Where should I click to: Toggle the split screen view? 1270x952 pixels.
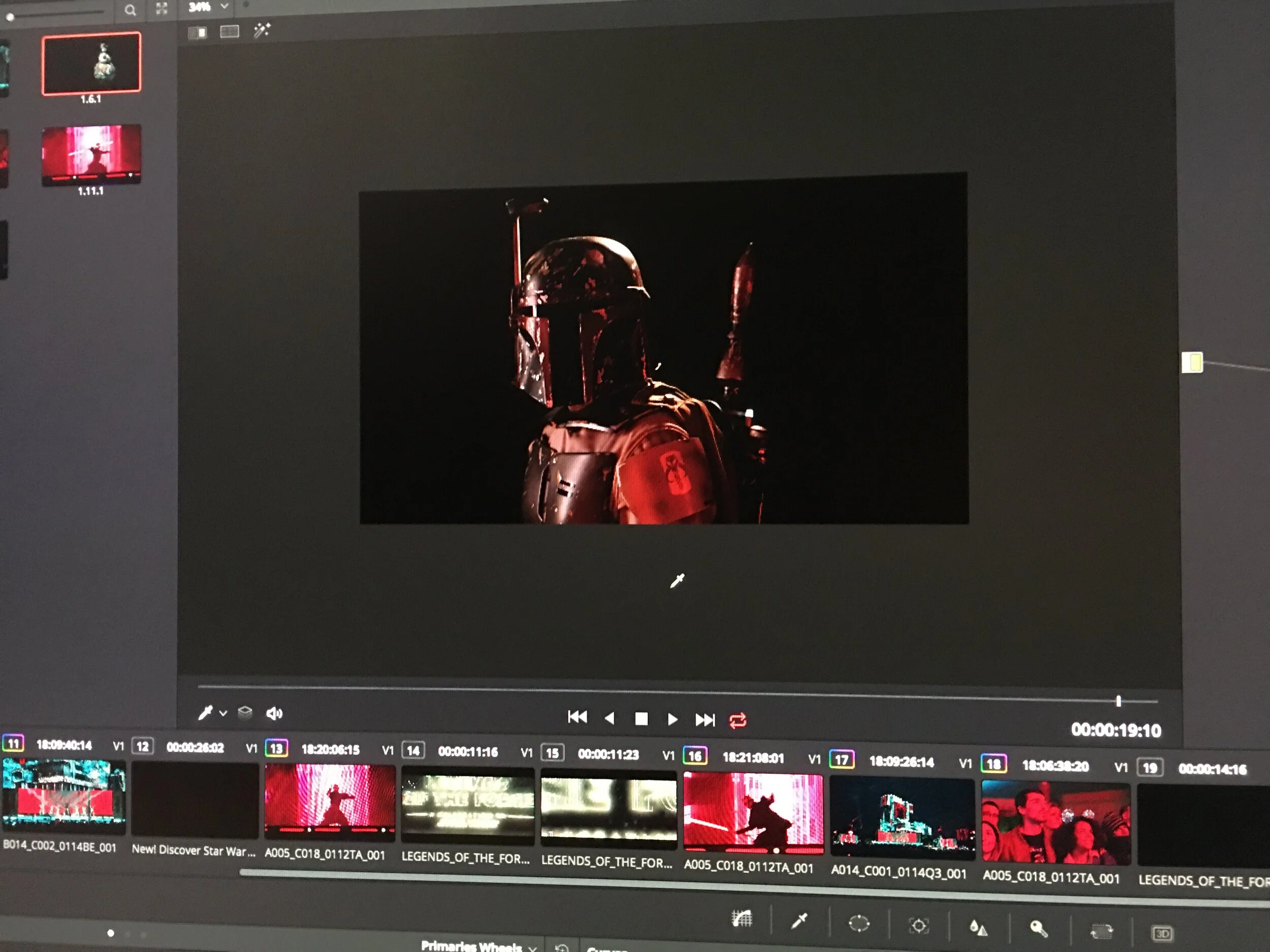coord(230,31)
